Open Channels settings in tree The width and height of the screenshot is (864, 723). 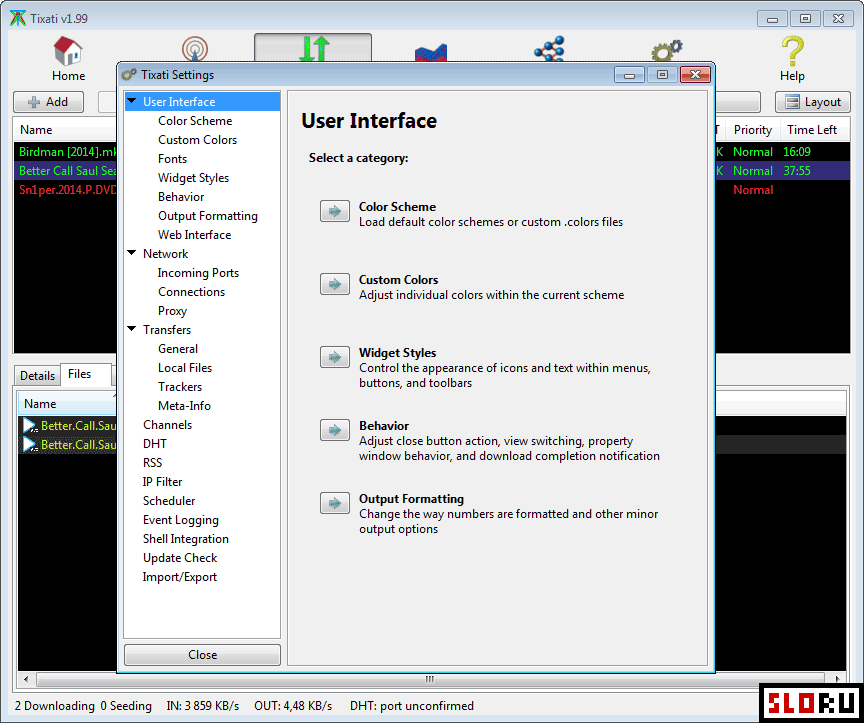[x=168, y=425]
